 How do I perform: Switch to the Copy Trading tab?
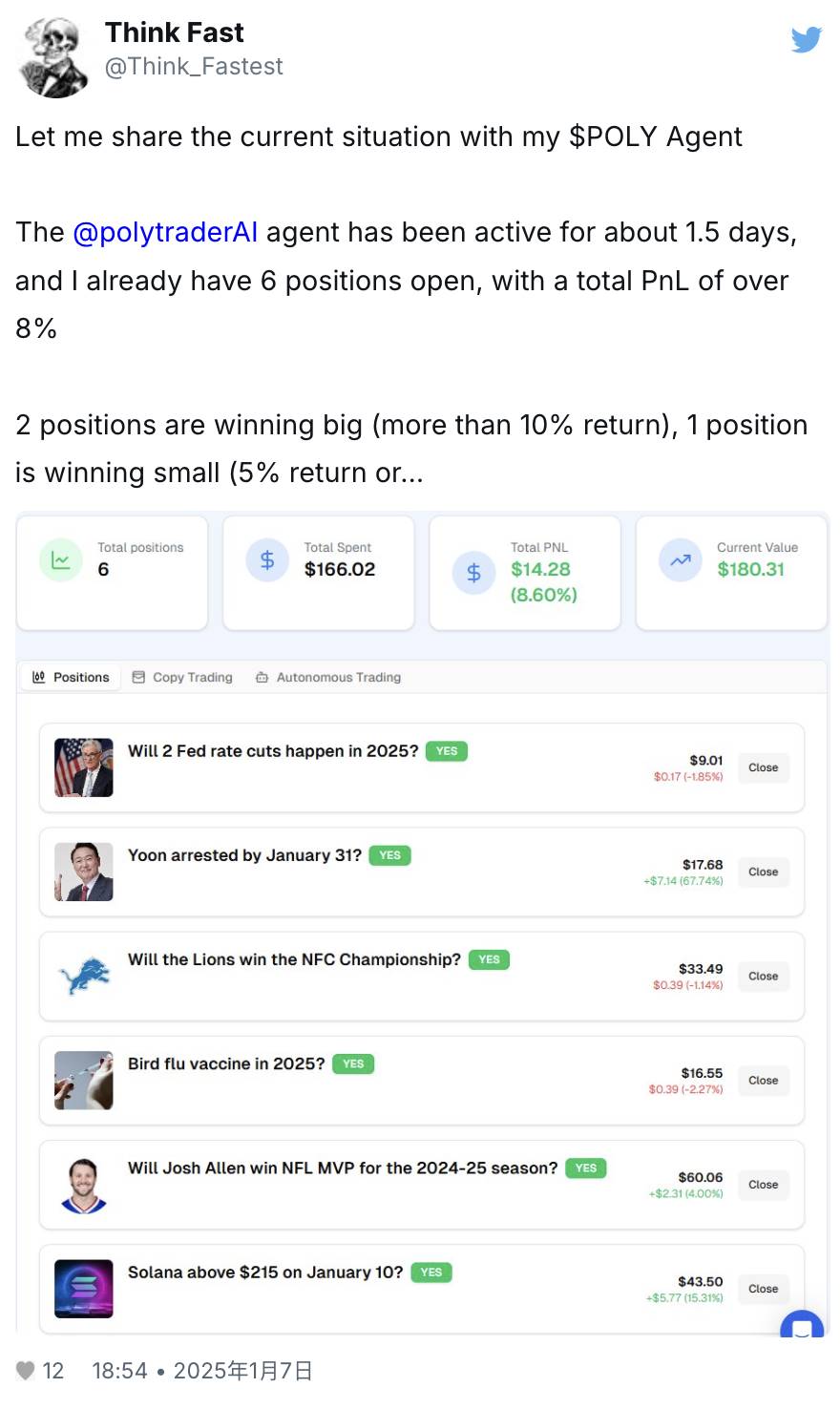point(182,677)
